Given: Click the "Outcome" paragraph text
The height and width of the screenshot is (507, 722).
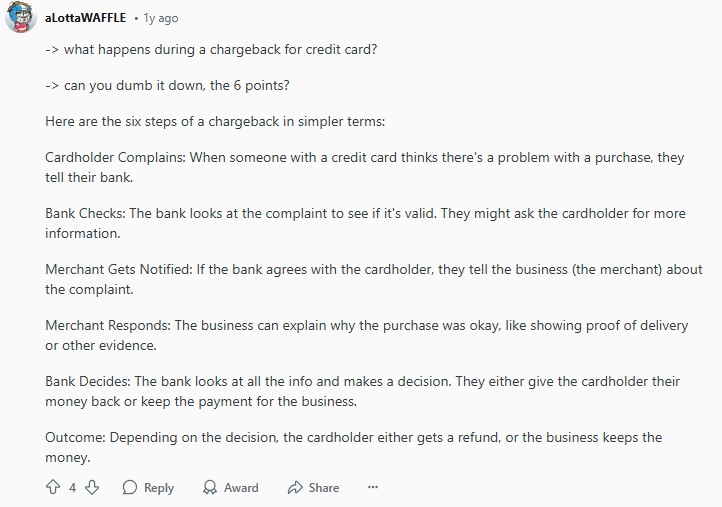Looking at the screenshot, I should (353, 447).
